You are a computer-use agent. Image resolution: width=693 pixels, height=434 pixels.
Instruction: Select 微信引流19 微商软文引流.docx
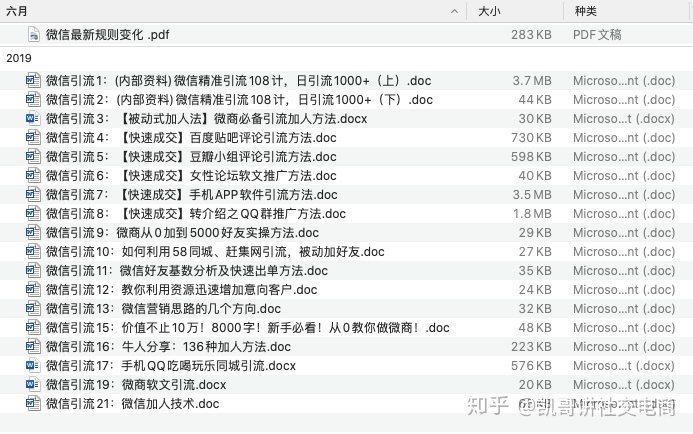136,385
